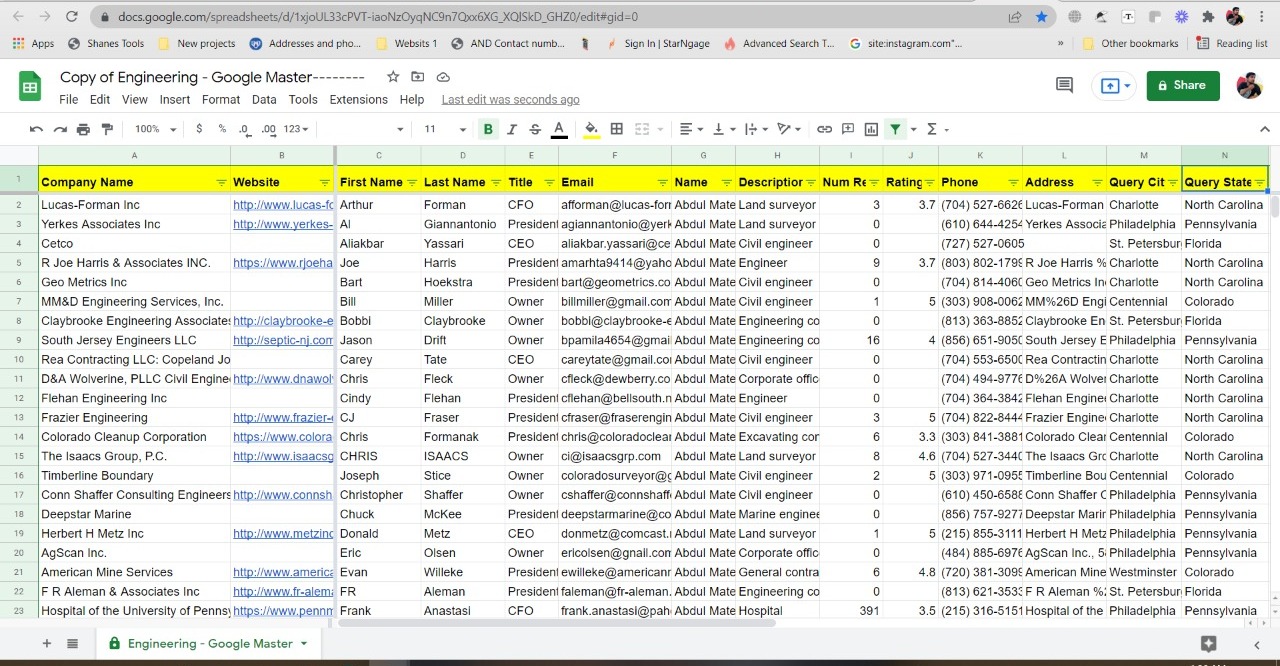Click the insert link icon
This screenshot has width=1280, height=666.
[824, 129]
